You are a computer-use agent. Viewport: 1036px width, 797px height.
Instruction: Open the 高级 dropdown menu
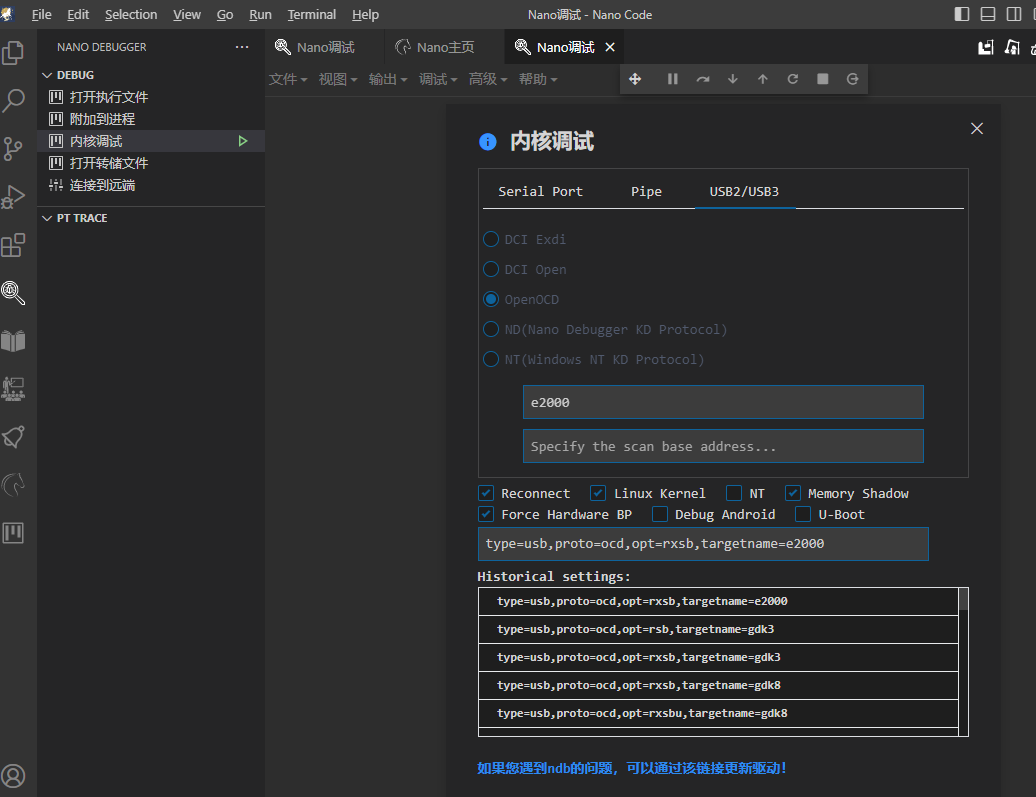pos(488,79)
